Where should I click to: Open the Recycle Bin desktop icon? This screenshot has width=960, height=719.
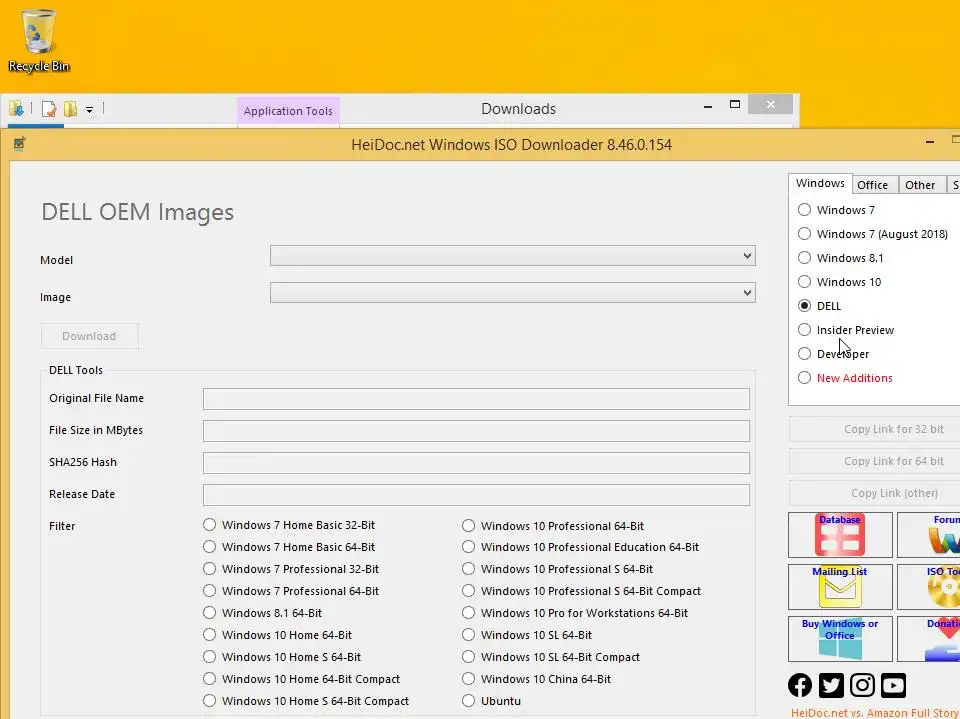[x=38, y=40]
